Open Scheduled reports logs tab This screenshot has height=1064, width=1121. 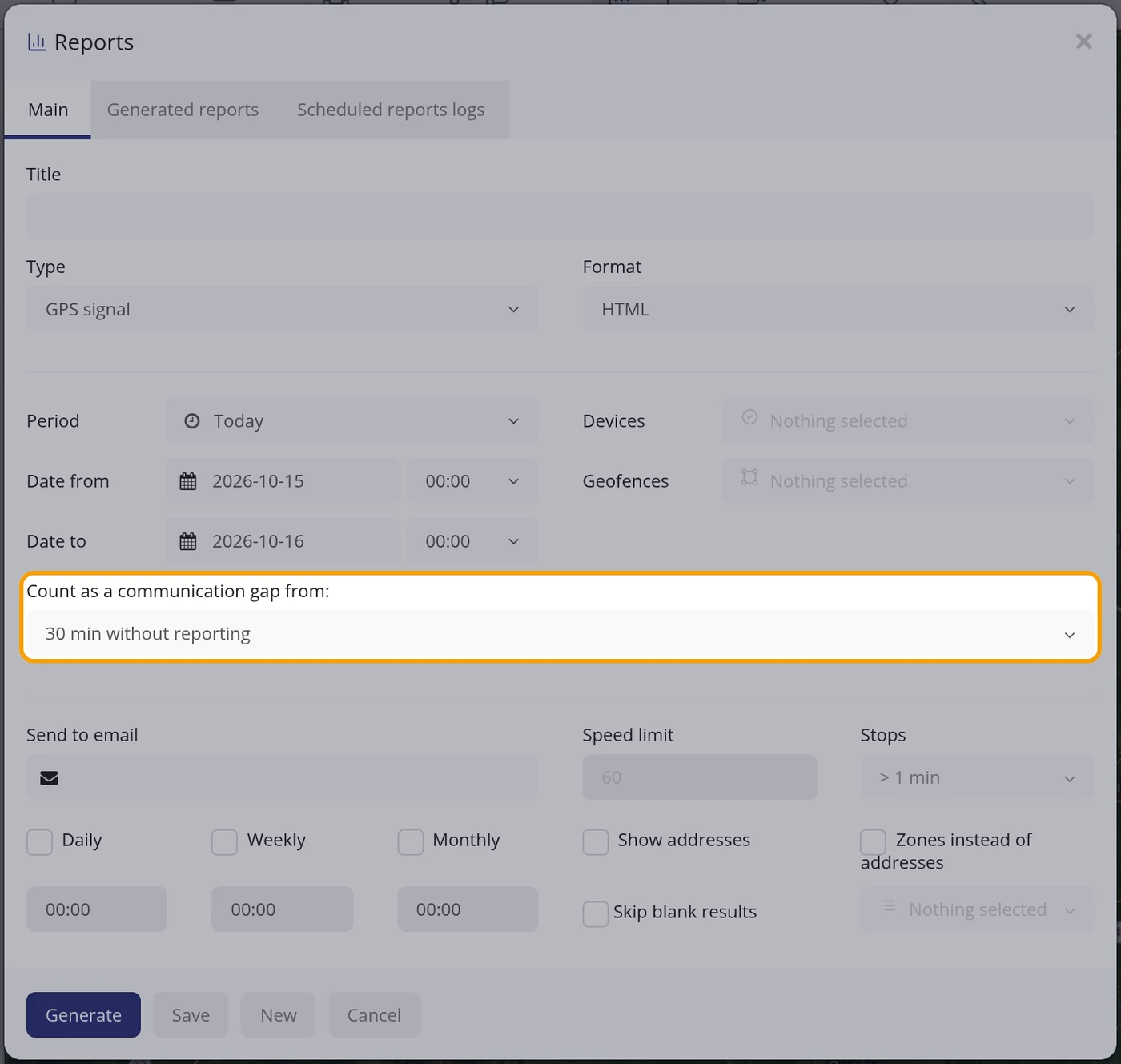pyautogui.click(x=391, y=110)
